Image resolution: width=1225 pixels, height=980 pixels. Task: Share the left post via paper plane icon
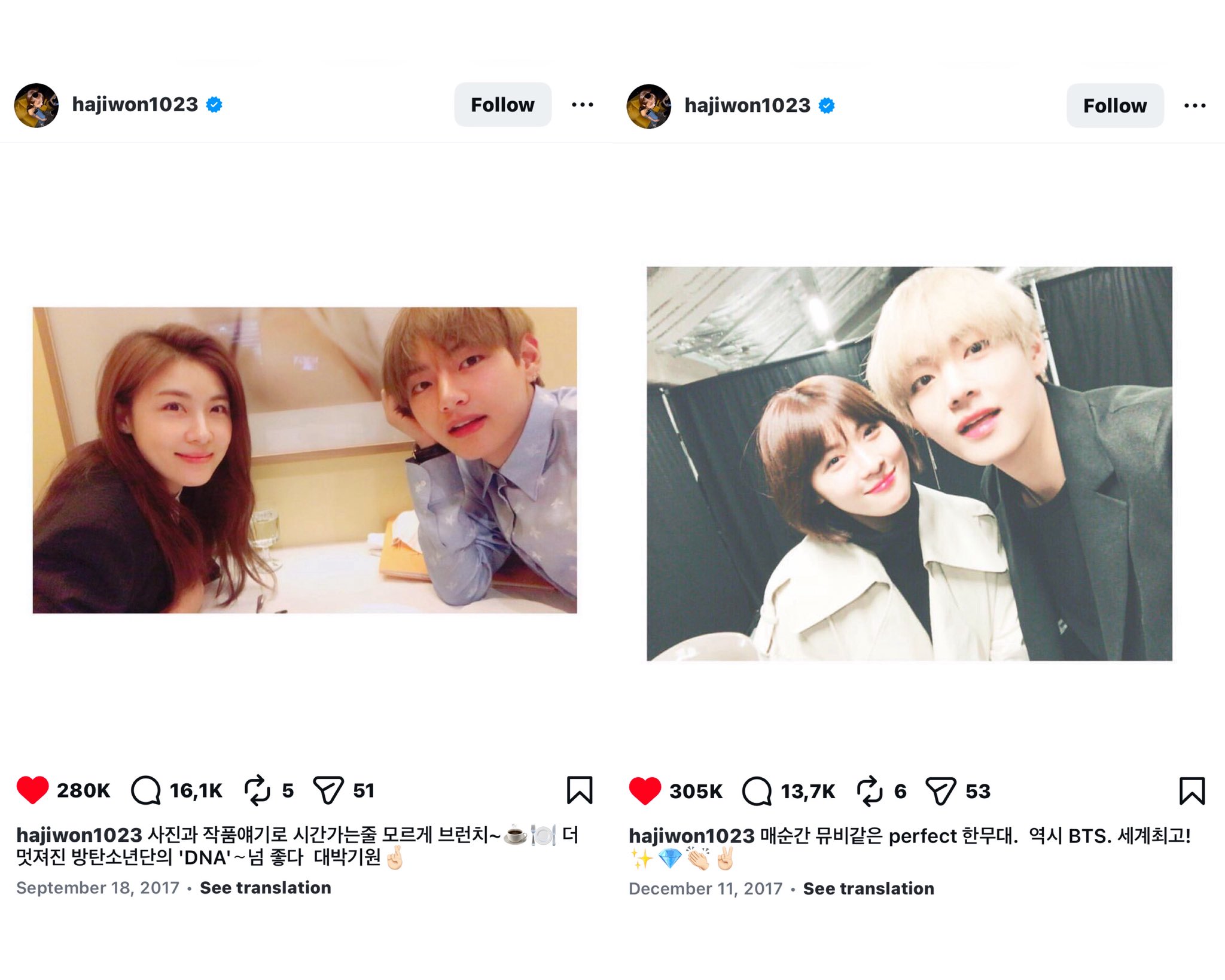[x=328, y=790]
